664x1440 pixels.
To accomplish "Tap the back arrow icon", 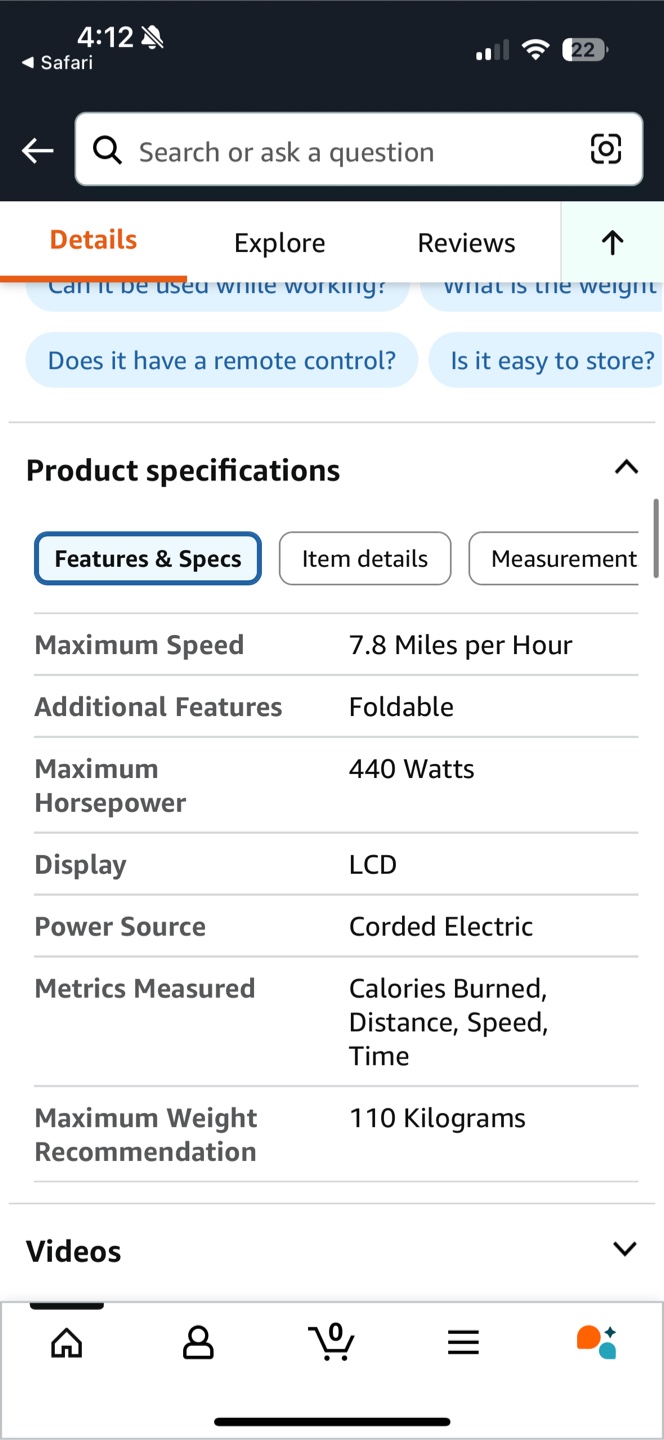I will (37, 151).
